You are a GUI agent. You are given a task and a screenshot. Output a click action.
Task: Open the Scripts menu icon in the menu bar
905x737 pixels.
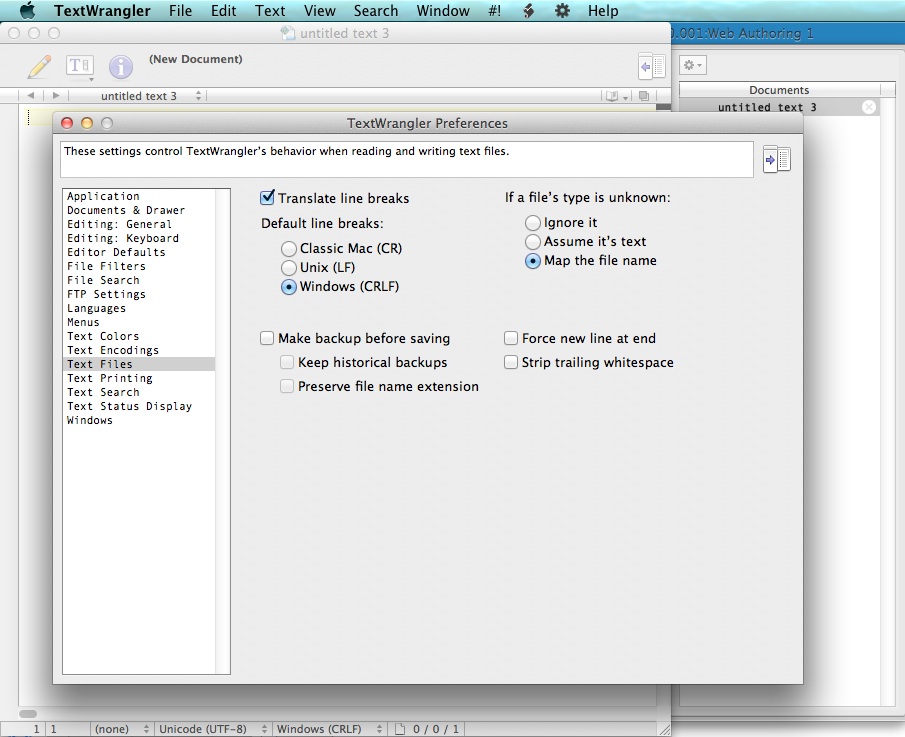pyautogui.click(x=528, y=10)
